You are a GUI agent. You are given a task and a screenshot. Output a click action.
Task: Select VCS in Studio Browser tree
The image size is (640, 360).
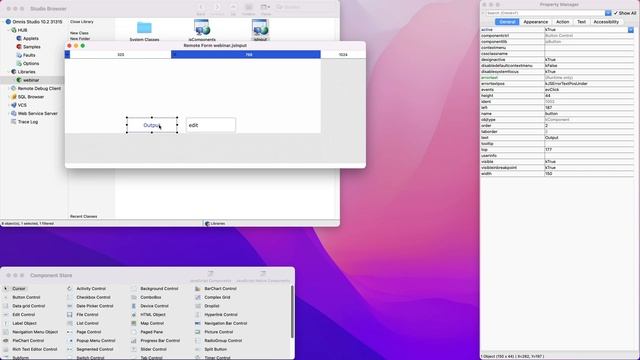pyautogui.click(x=22, y=105)
